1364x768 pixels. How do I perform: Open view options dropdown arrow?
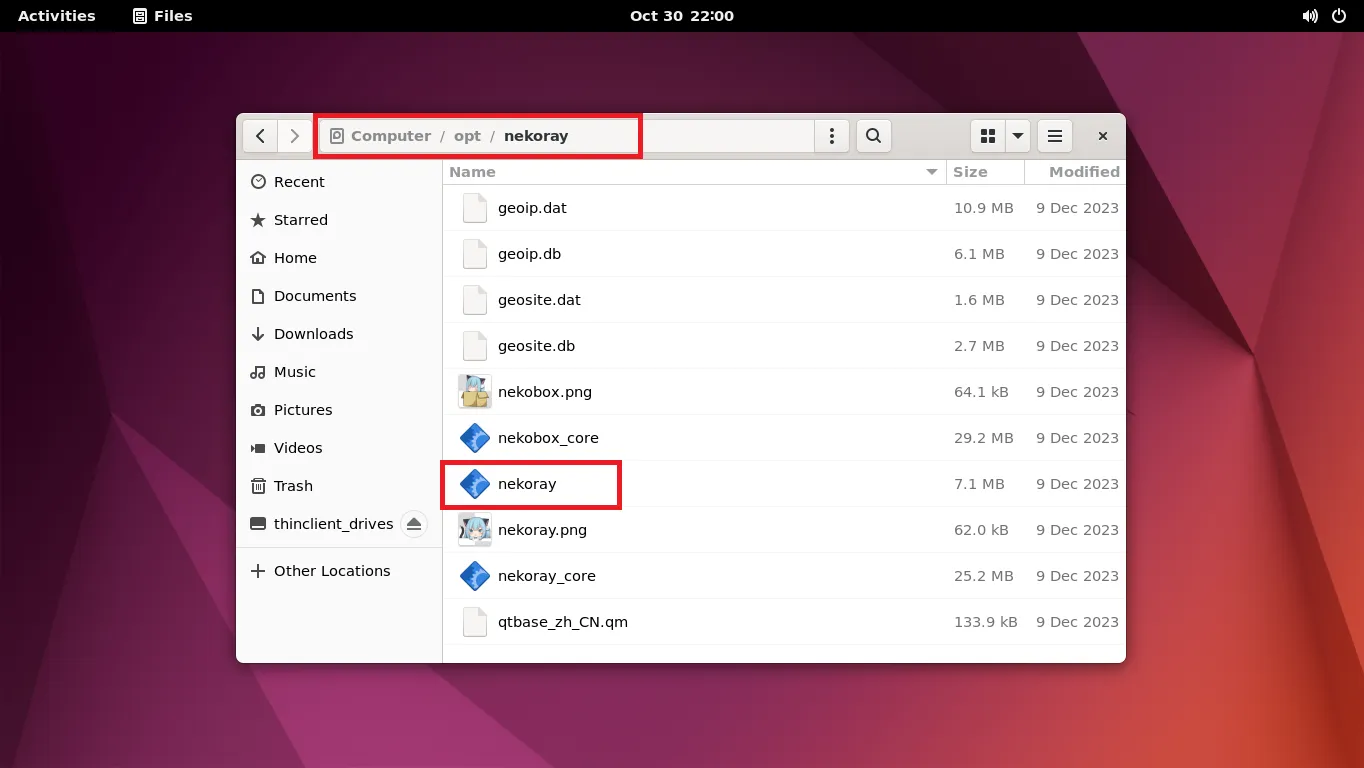pyautogui.click(x=1018, y=136)
